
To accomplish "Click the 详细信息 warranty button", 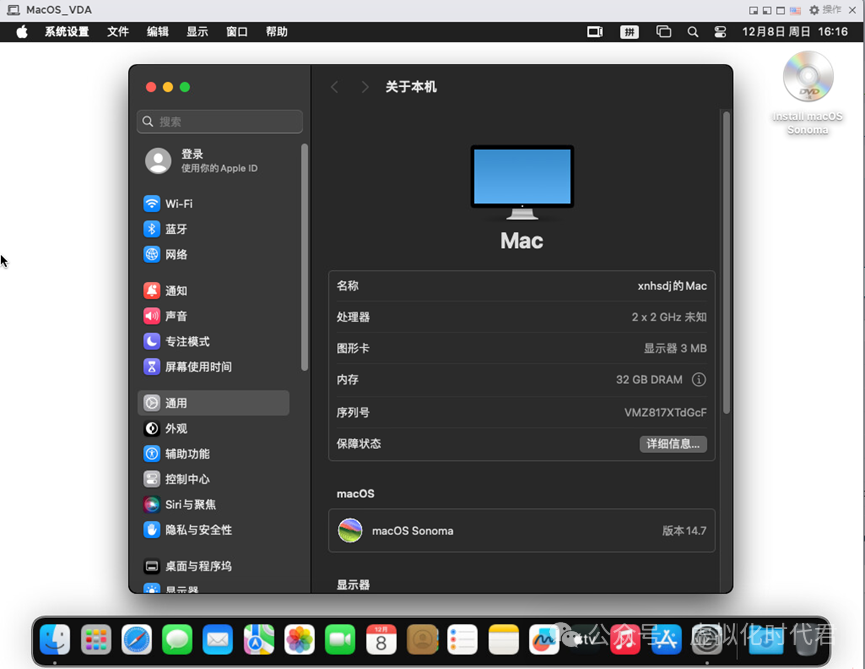I will pyautogui.click(x=673, y=443).
